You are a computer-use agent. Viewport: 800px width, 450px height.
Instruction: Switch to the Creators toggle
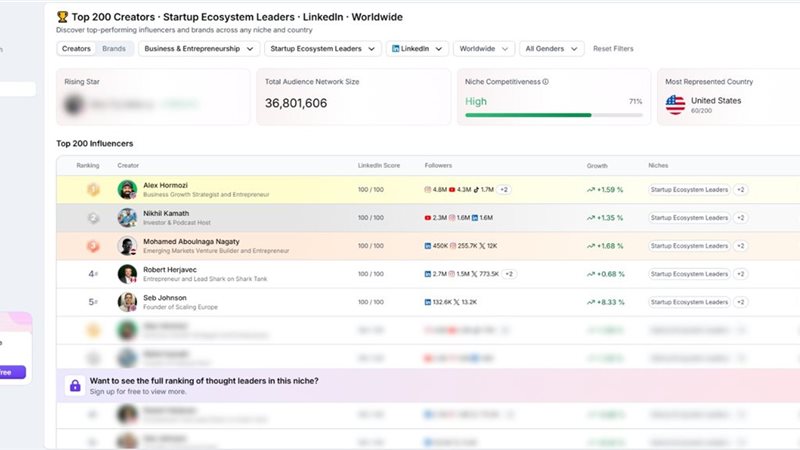point(76,48)
